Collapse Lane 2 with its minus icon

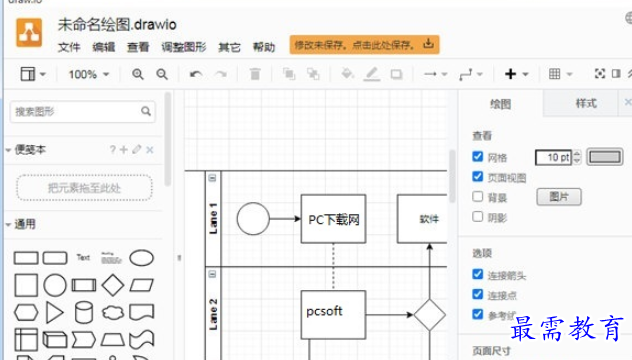(x=212, y=274)
